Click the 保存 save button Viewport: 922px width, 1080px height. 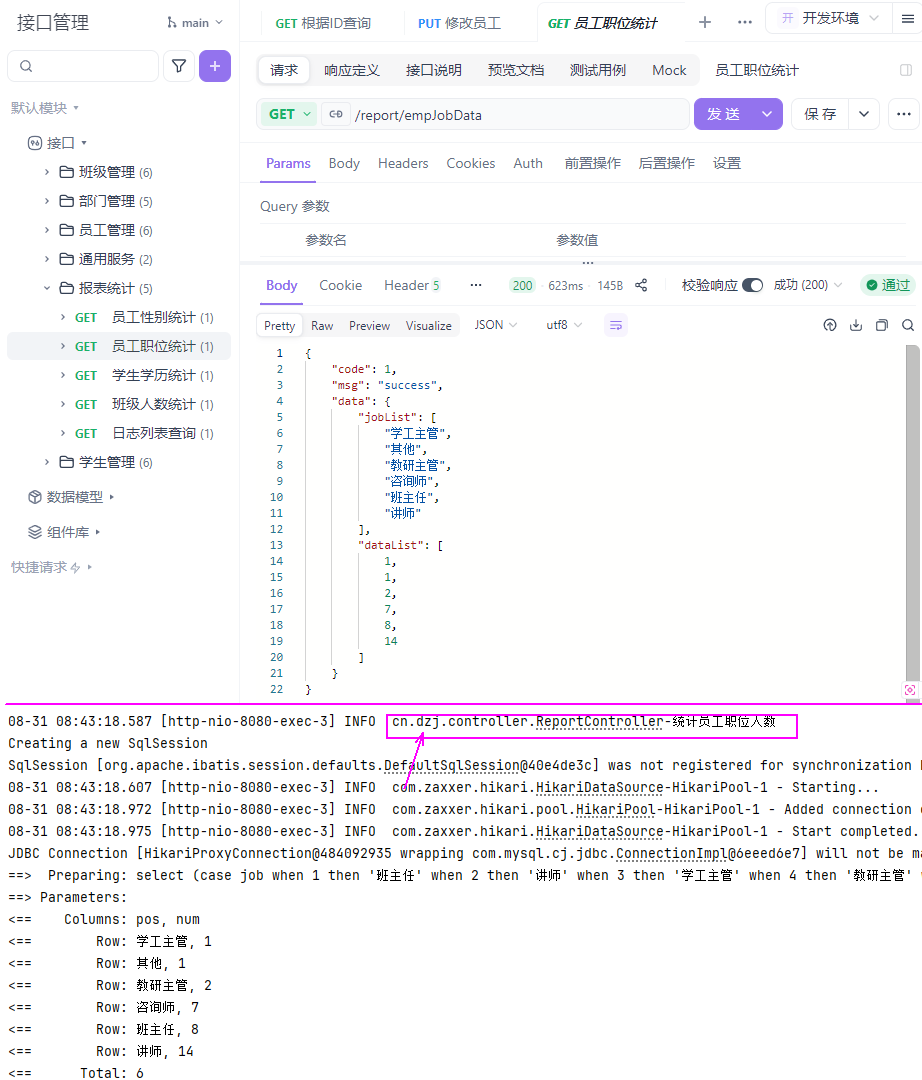820,114
